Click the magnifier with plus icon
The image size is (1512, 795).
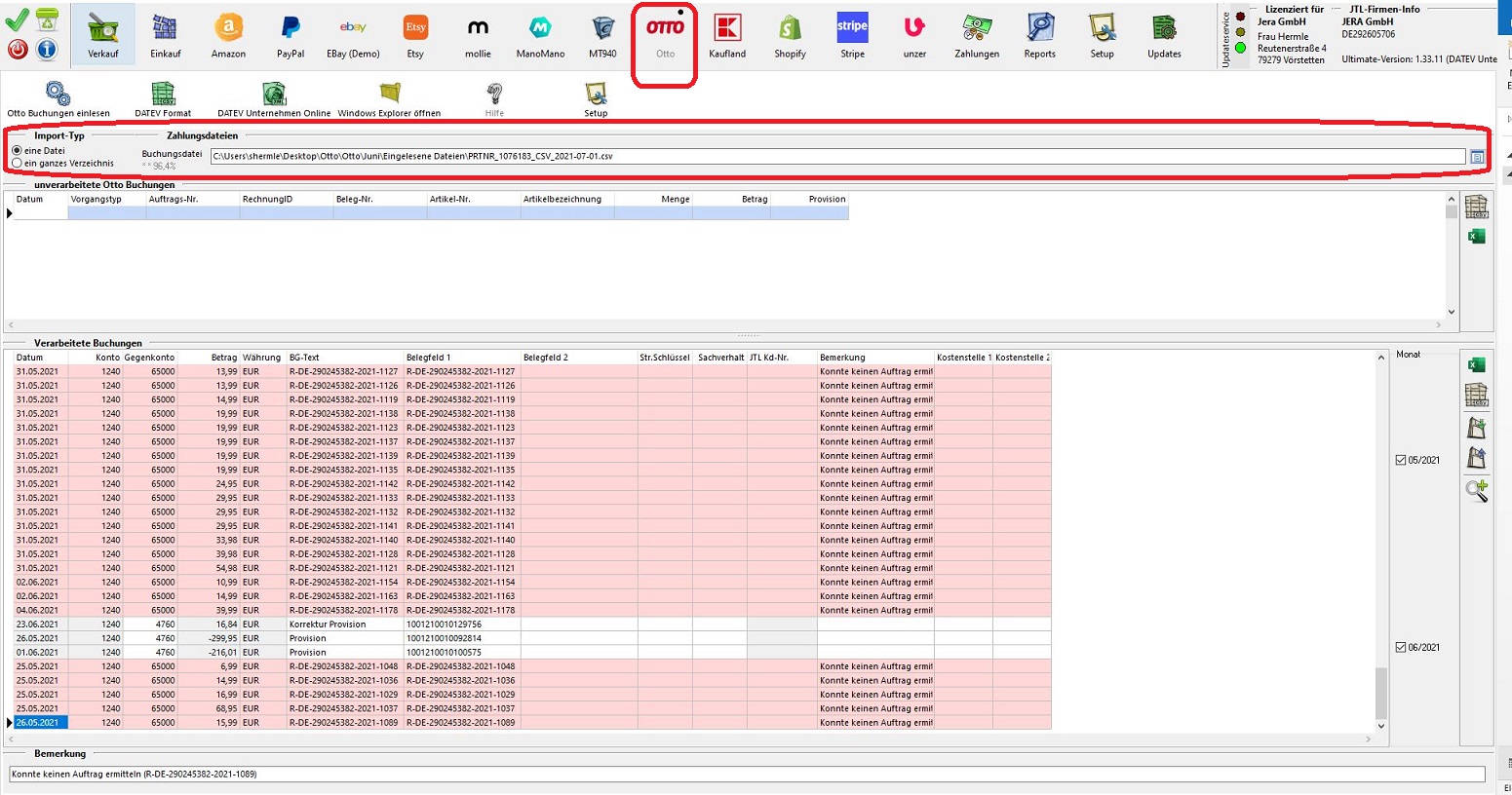point(1476,491)
